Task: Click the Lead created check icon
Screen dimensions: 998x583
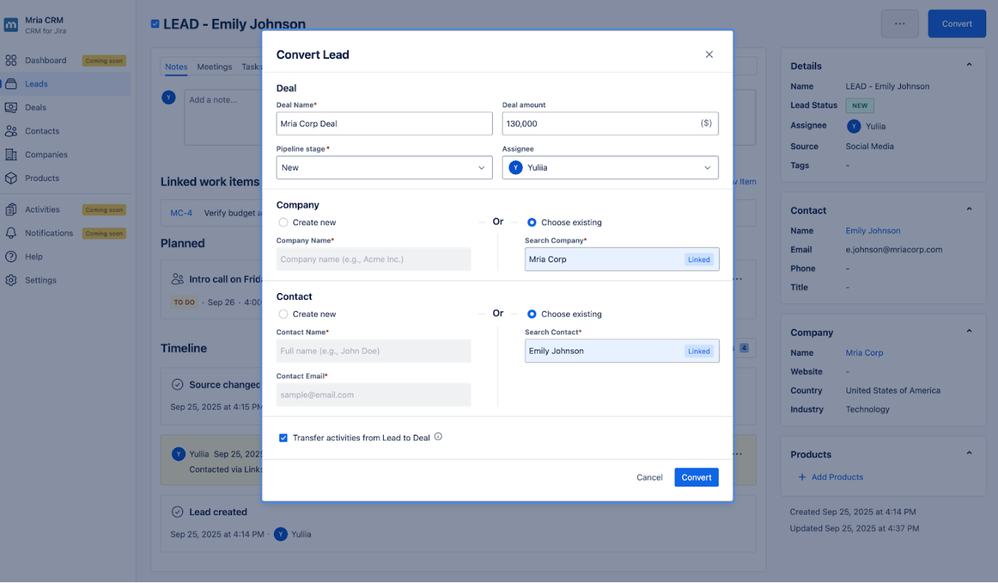Action: (178, 512)
